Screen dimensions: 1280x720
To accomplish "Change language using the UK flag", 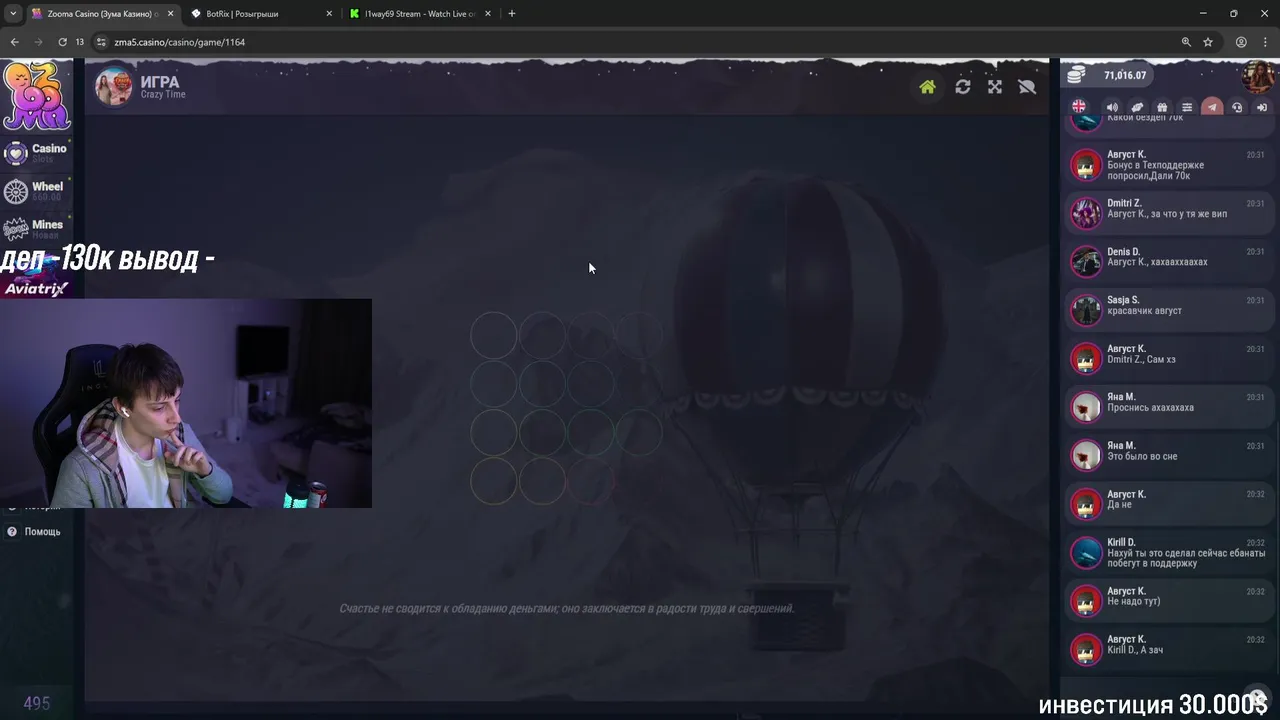I will (1079, 107).
